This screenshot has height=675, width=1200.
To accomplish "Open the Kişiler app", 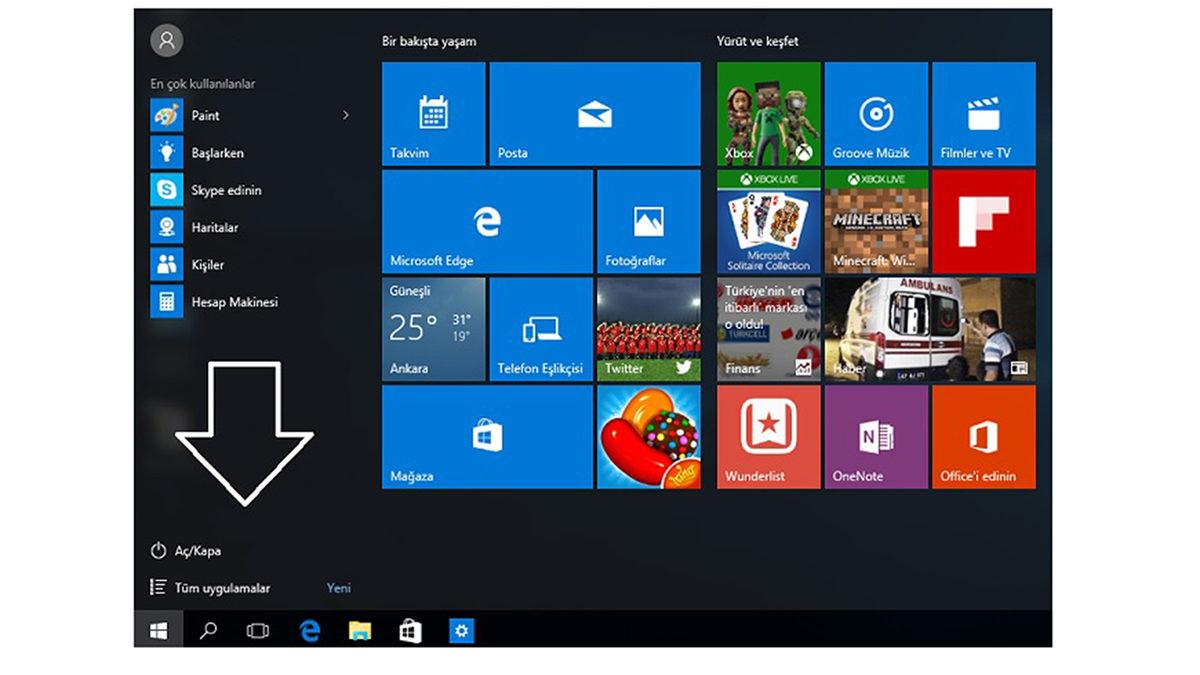I will [207, 264].
